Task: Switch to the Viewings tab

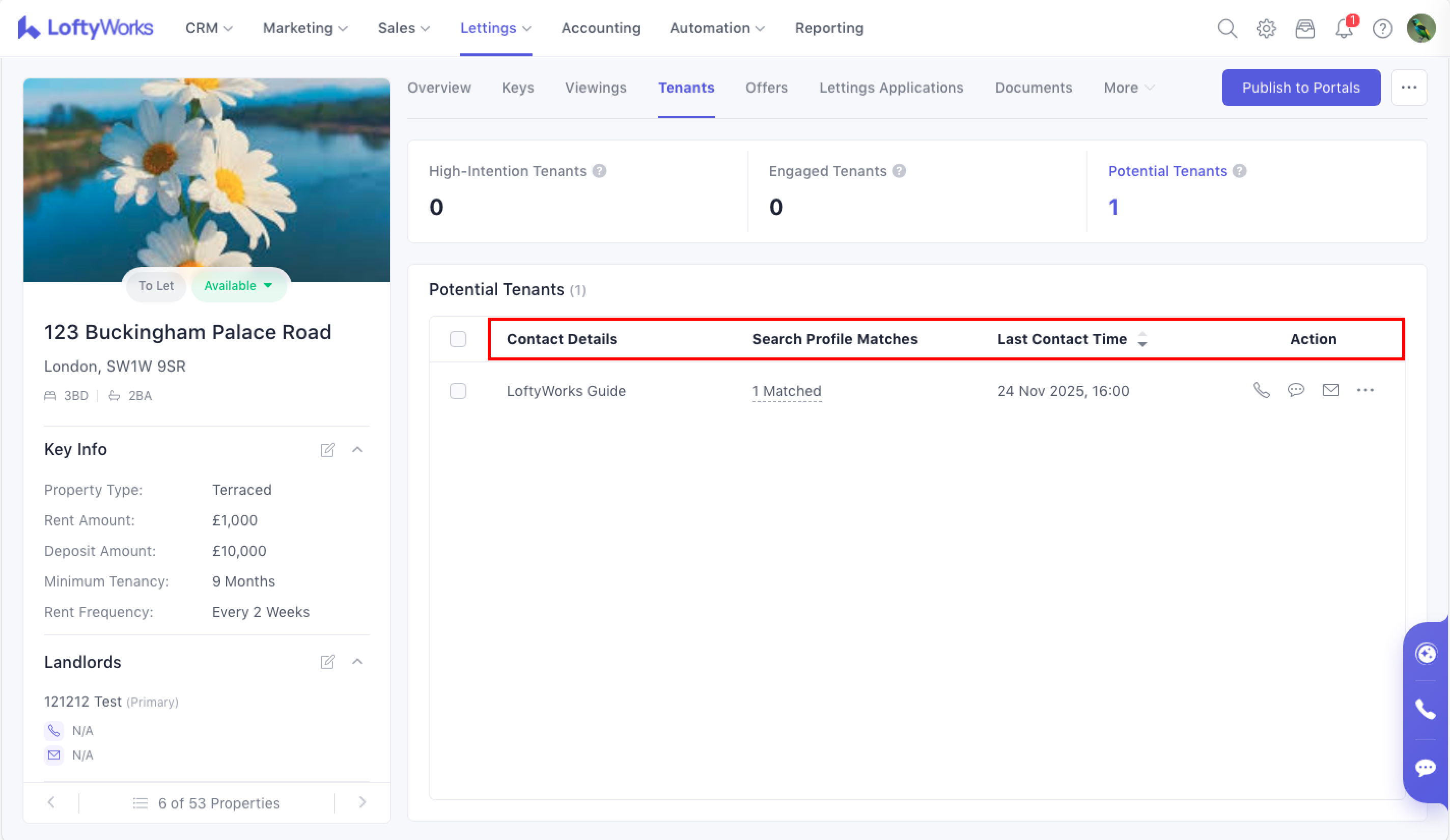Action: click(596, 88)
